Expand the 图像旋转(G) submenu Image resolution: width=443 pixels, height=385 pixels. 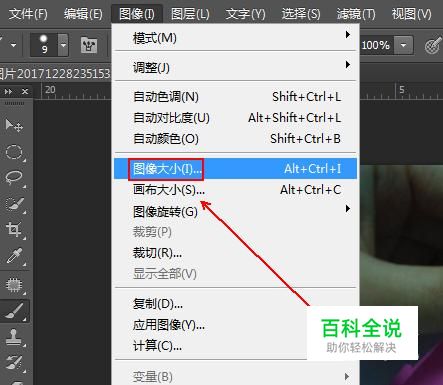[235, 211]
